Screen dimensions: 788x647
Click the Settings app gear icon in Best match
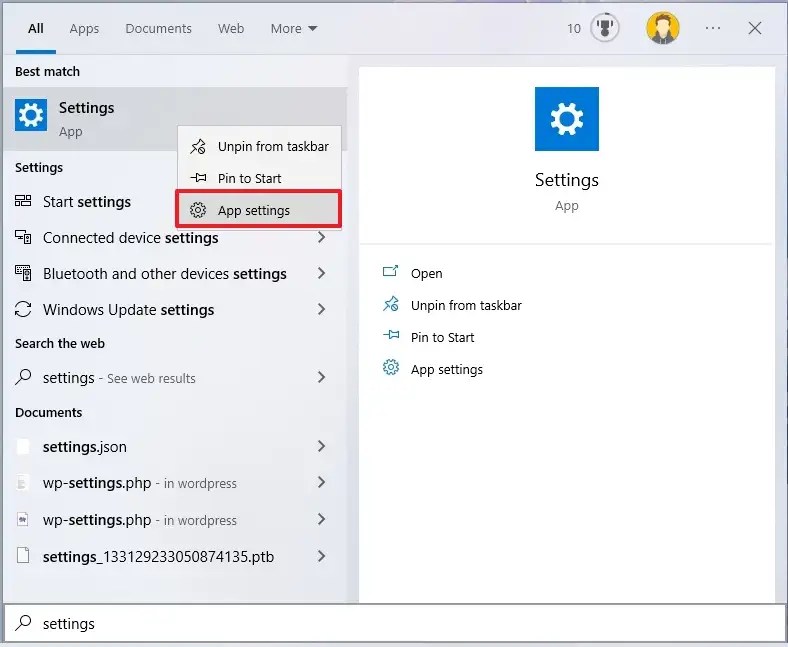(31, 115)
